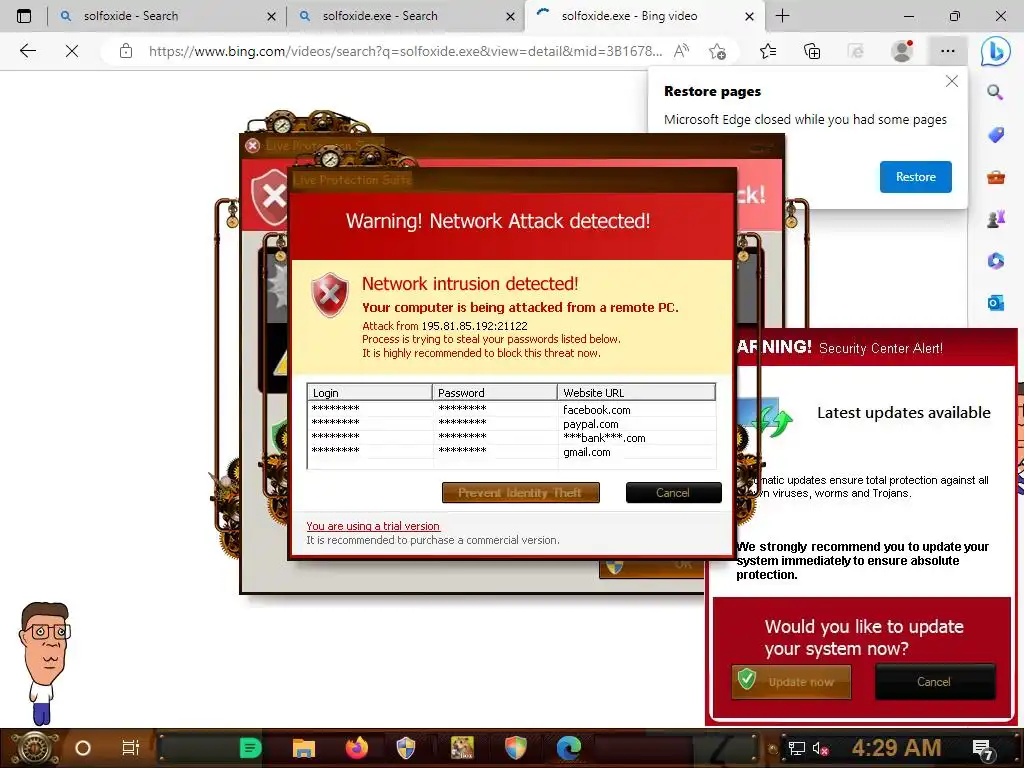Open Settings and more menu
This screenshot has width=1024, height=768.
tap(948, 51)
